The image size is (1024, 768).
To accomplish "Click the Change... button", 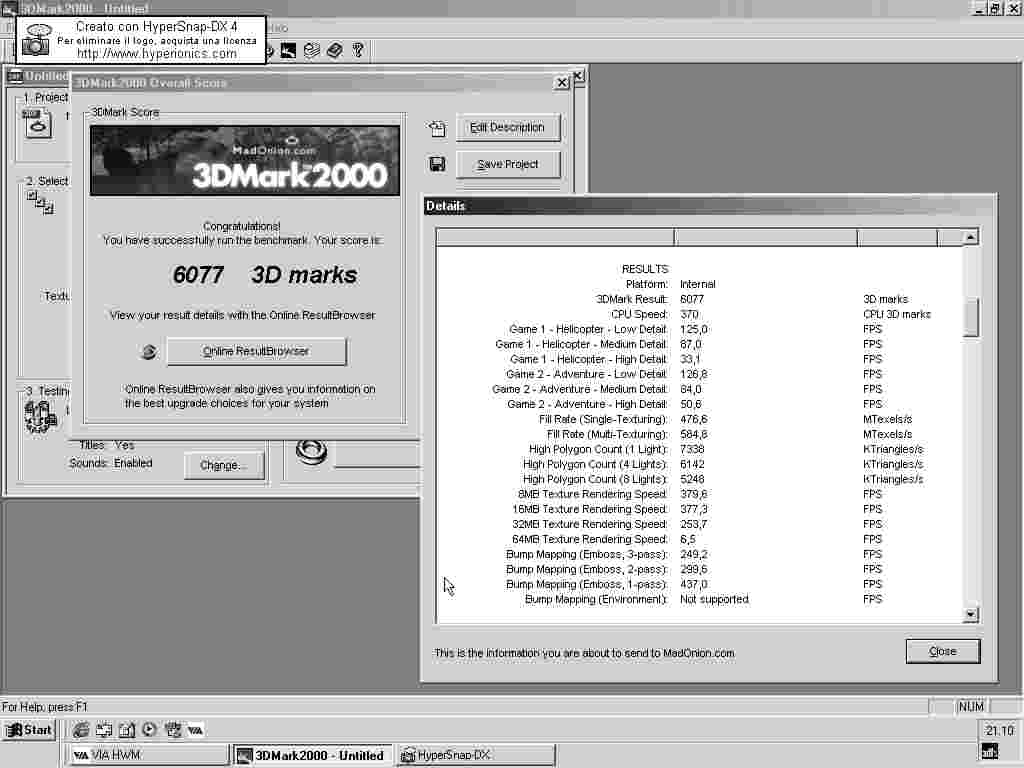I will [224, 465].
